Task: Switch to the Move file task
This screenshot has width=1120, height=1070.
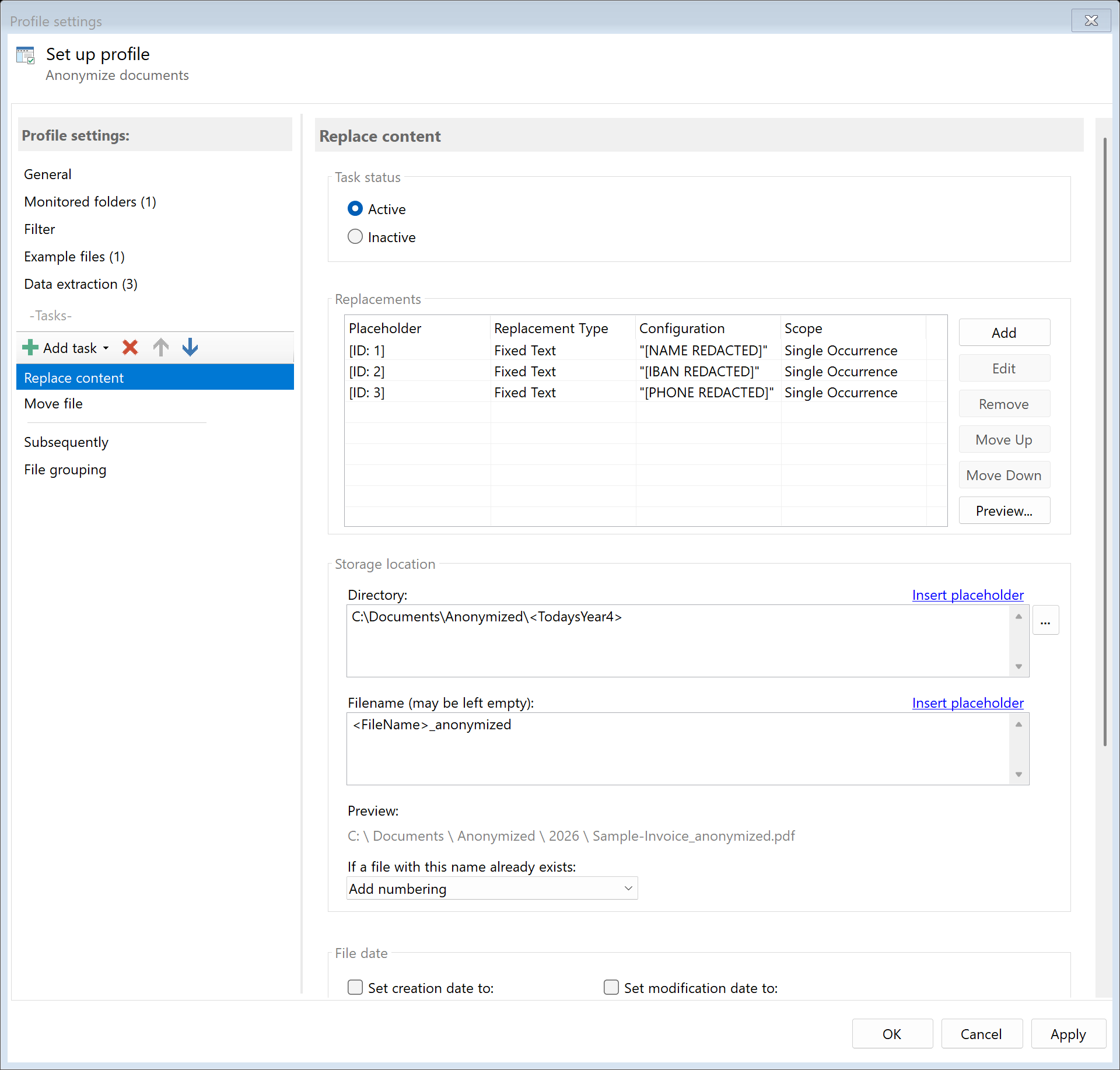Action: [52, 403]
